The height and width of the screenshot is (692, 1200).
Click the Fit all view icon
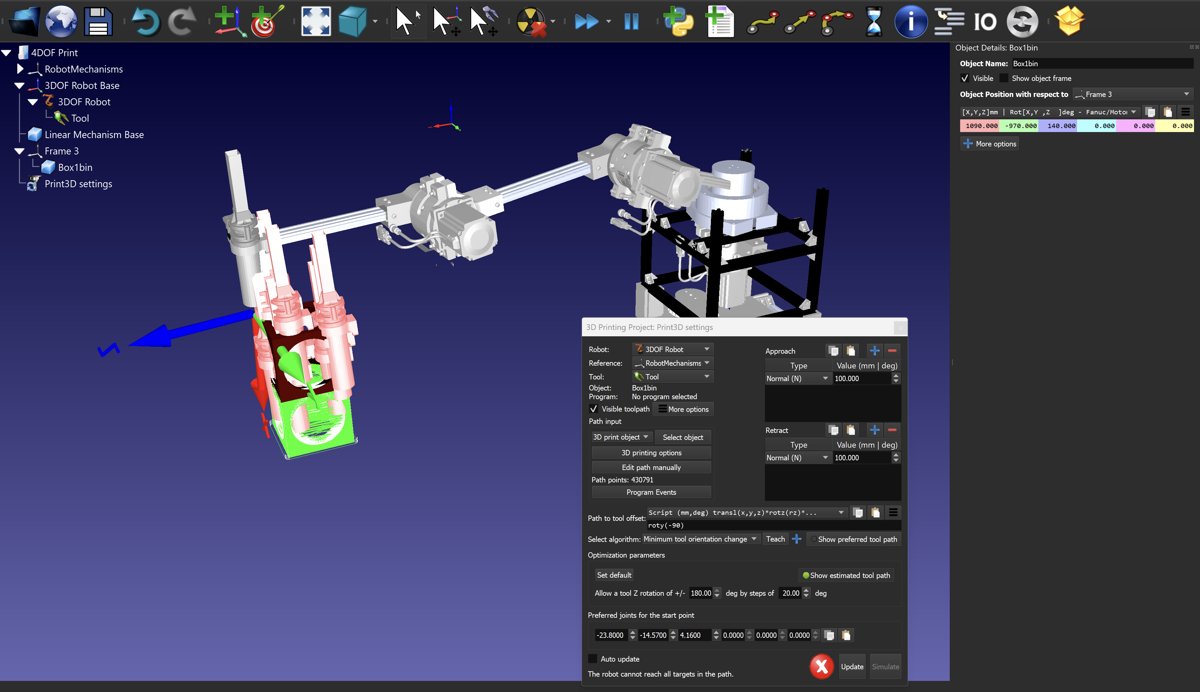pyautogui.click(x=316, y=21)
